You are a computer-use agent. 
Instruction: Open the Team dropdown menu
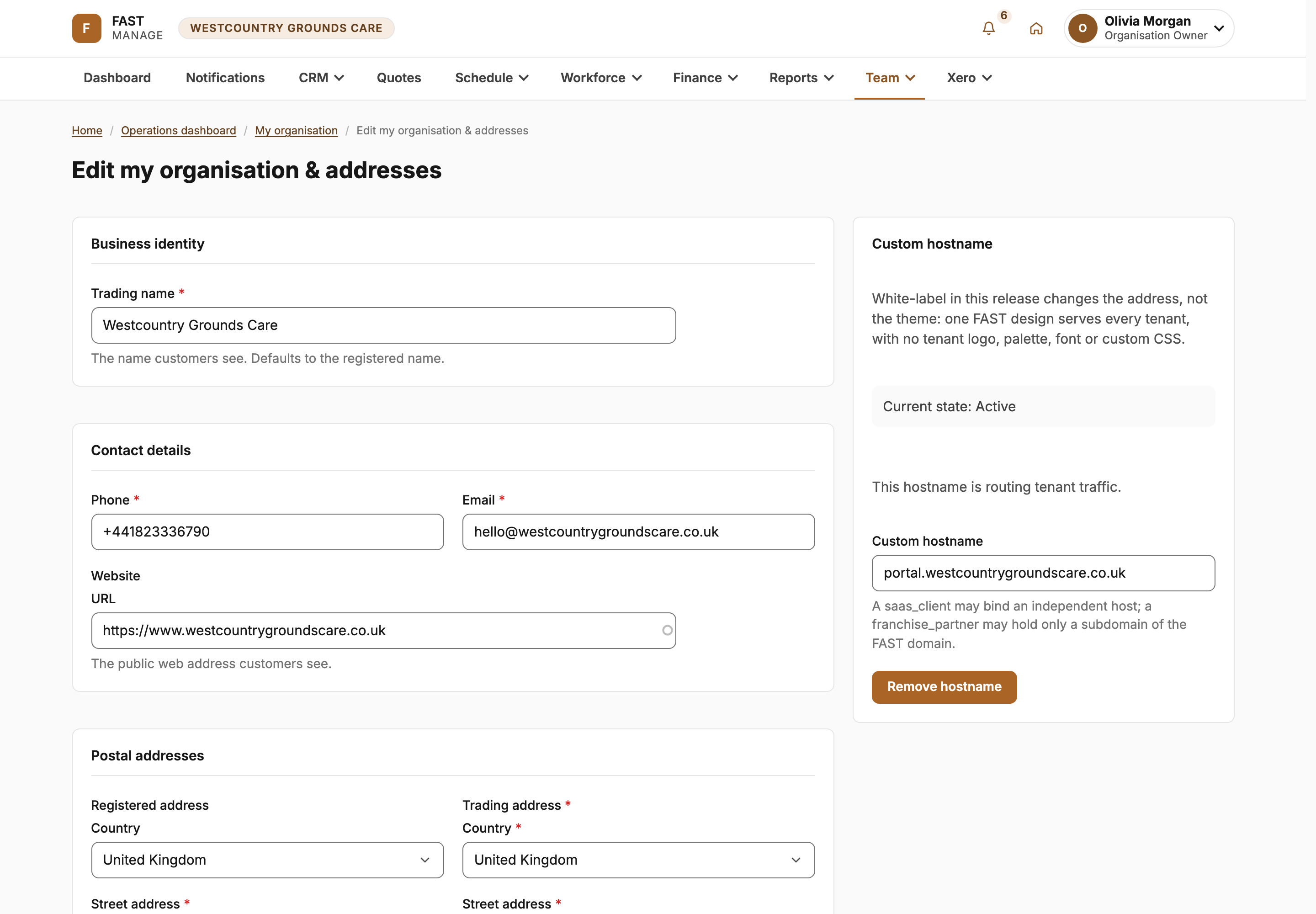889,78
